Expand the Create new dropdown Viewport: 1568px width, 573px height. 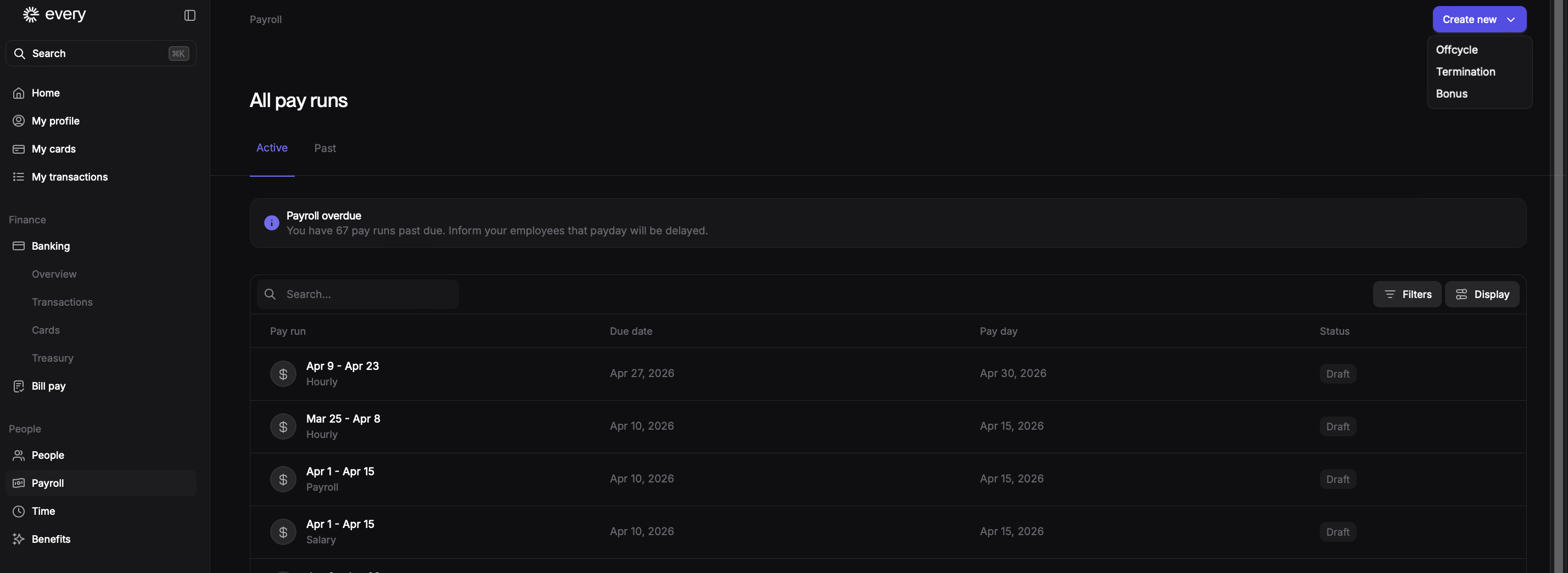tap(1479, 19)
